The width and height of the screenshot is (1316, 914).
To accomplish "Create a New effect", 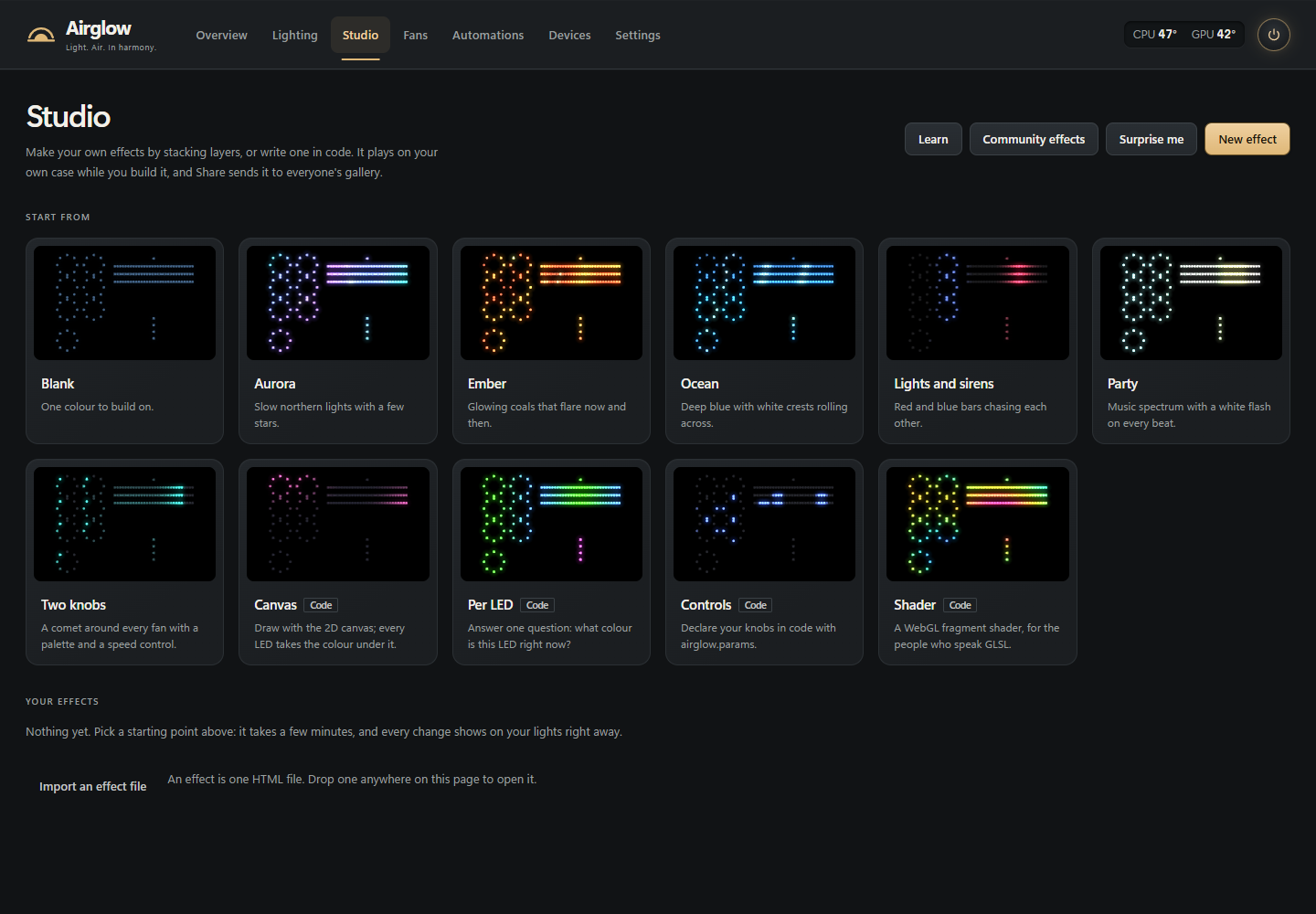I will coord(1247,139).
